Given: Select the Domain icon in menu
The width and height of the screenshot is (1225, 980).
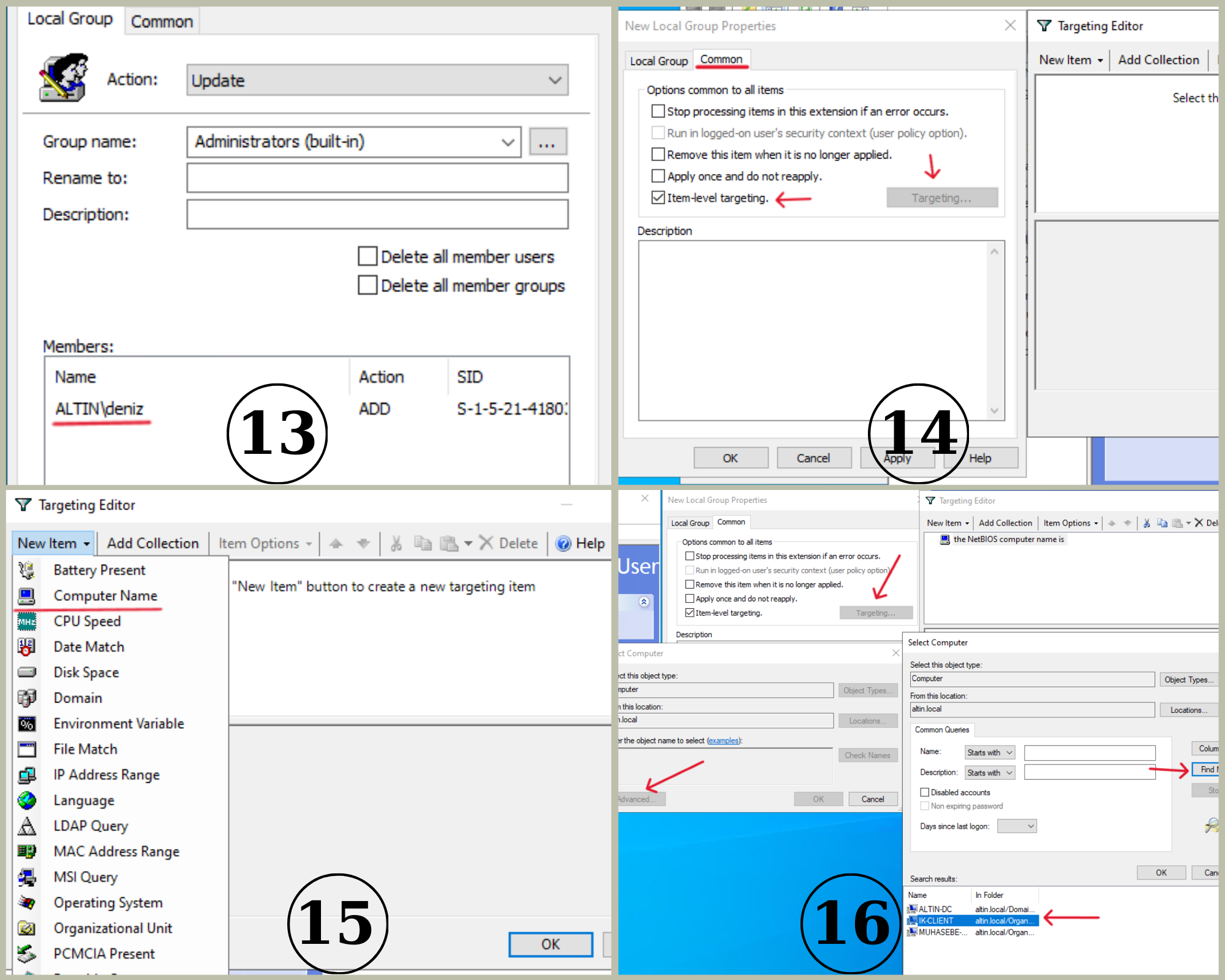Looking at the screenshot, I should 26,698.
